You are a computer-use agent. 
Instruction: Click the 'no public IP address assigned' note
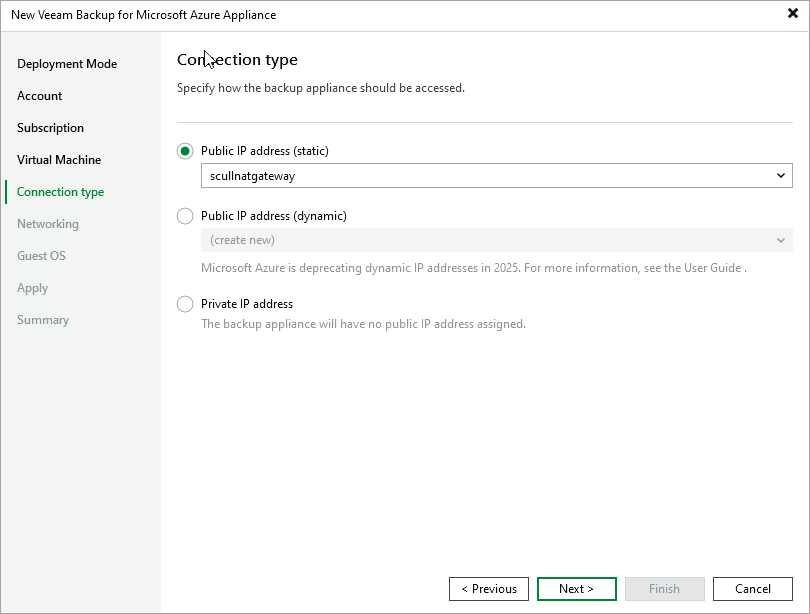363,324
